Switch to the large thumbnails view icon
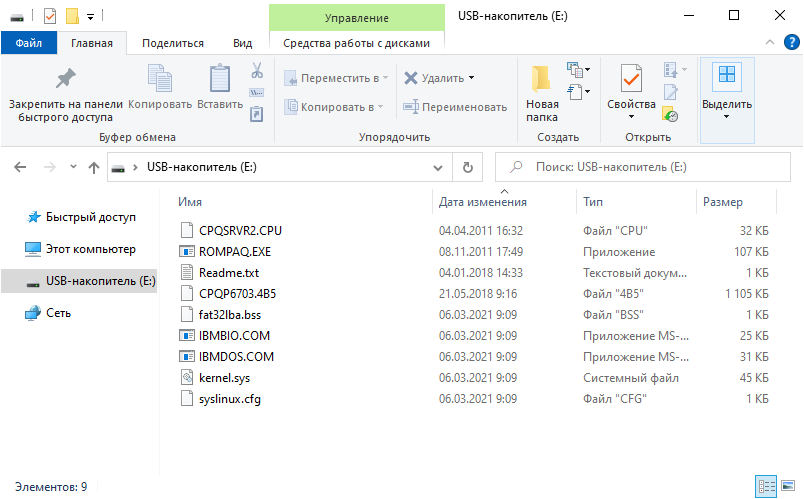The image size is (804, 499). (788, 486)
